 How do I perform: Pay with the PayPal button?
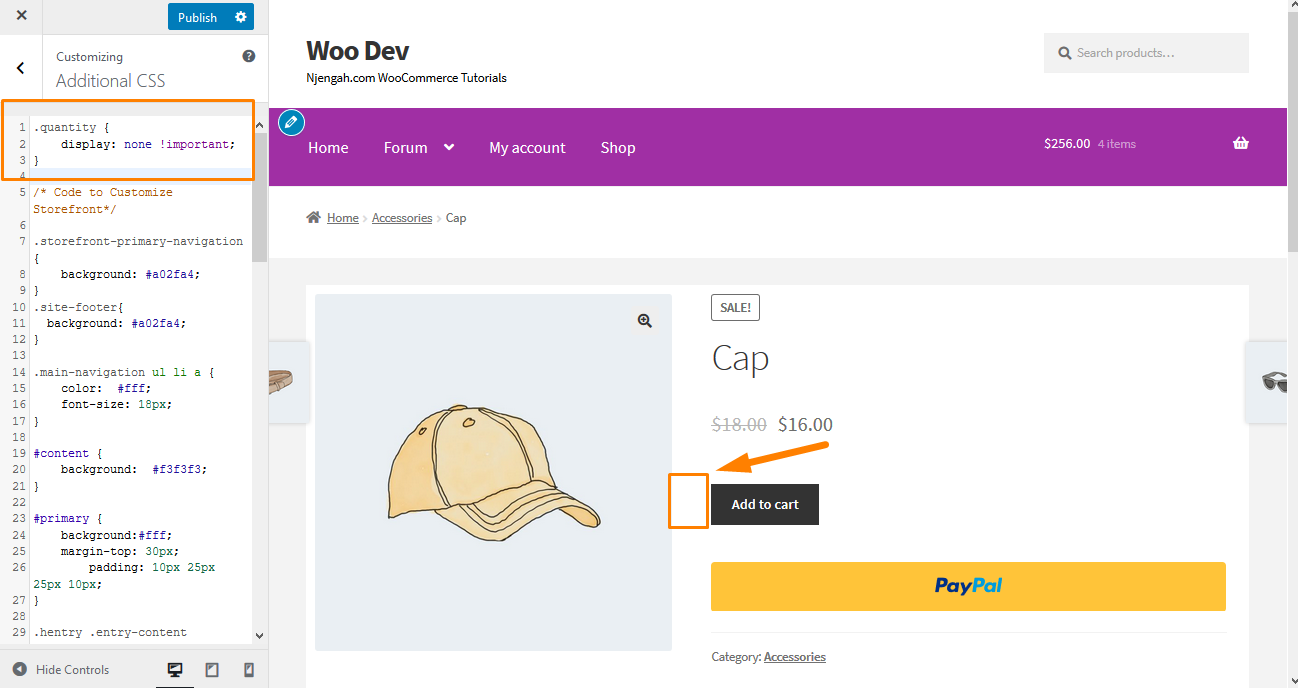coord(968,586)
